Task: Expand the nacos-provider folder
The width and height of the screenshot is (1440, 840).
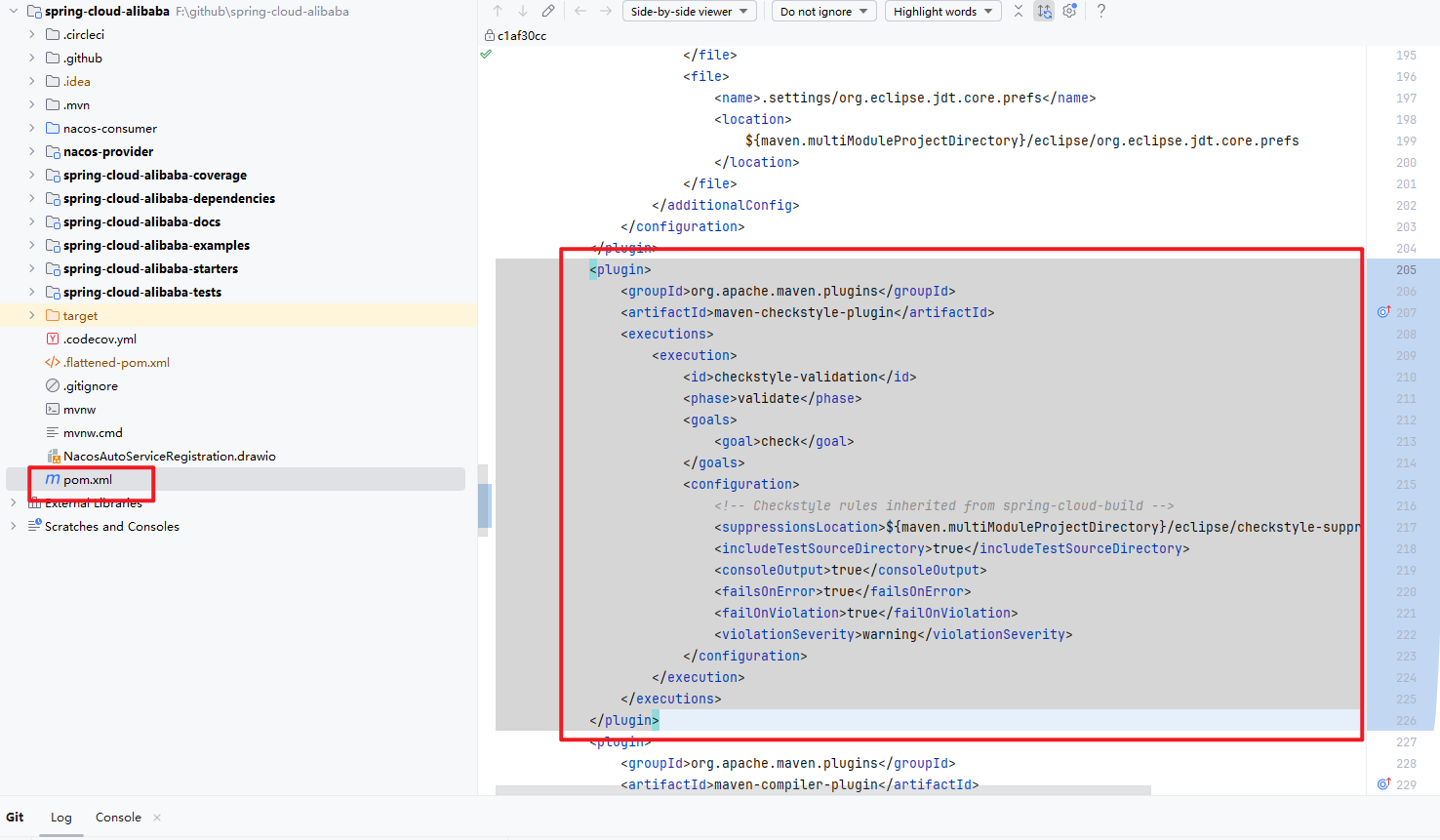Action: [x=31, y=152]
